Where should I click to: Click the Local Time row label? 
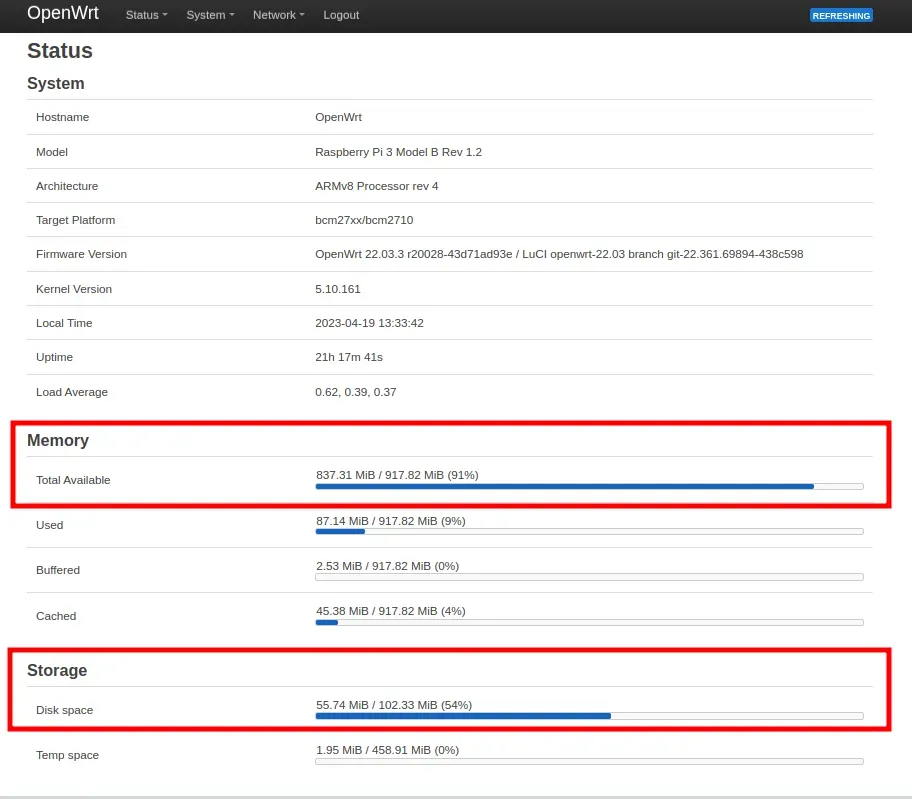(x=64, y=323)
